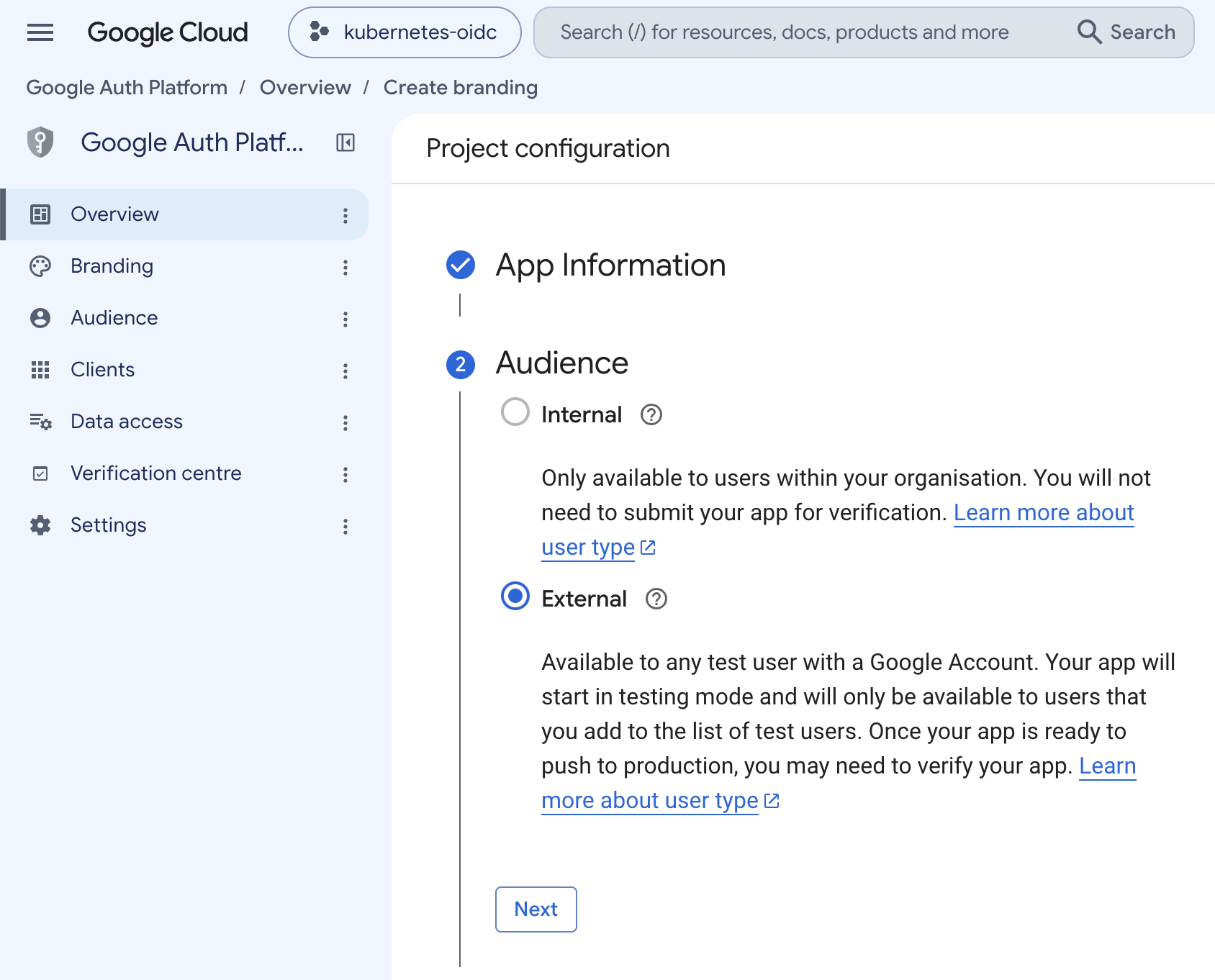Click the Google Cloud logo
This screenshot has height=980, width=1215.
[167, 32]
